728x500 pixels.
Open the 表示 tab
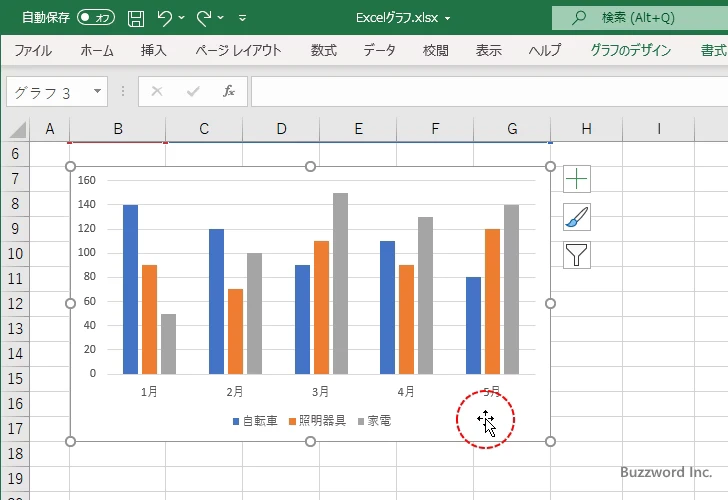click(488, 50)
